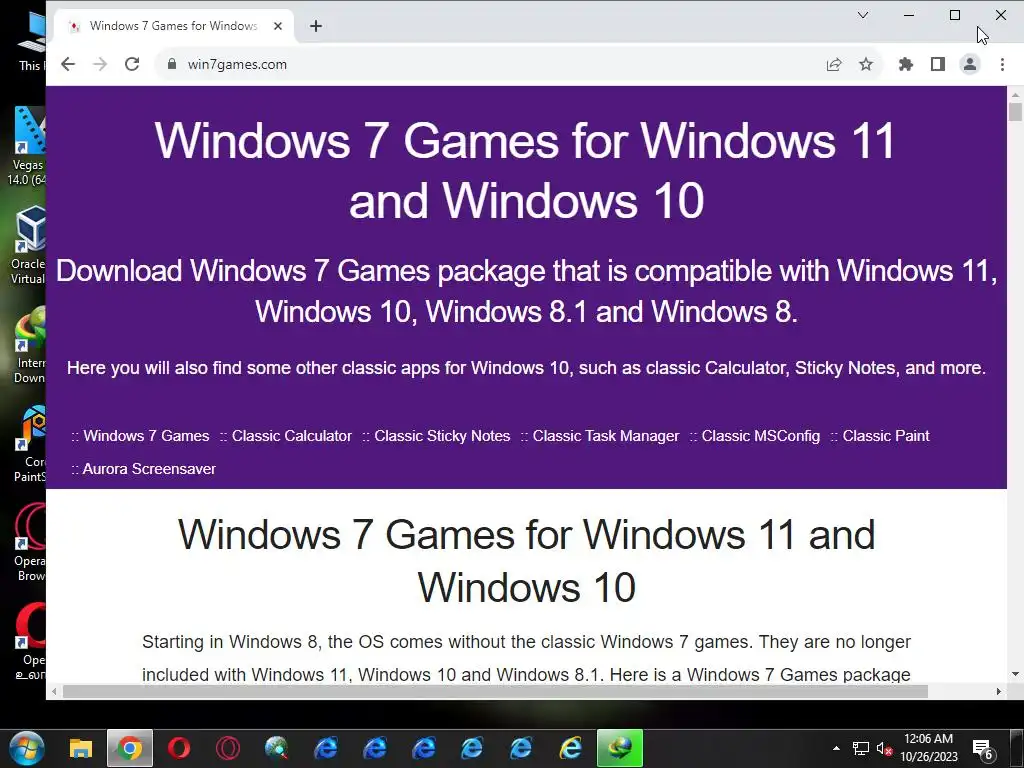
Task: Select Internet Download Manager desktop shortcut
Action: (30, 345)
